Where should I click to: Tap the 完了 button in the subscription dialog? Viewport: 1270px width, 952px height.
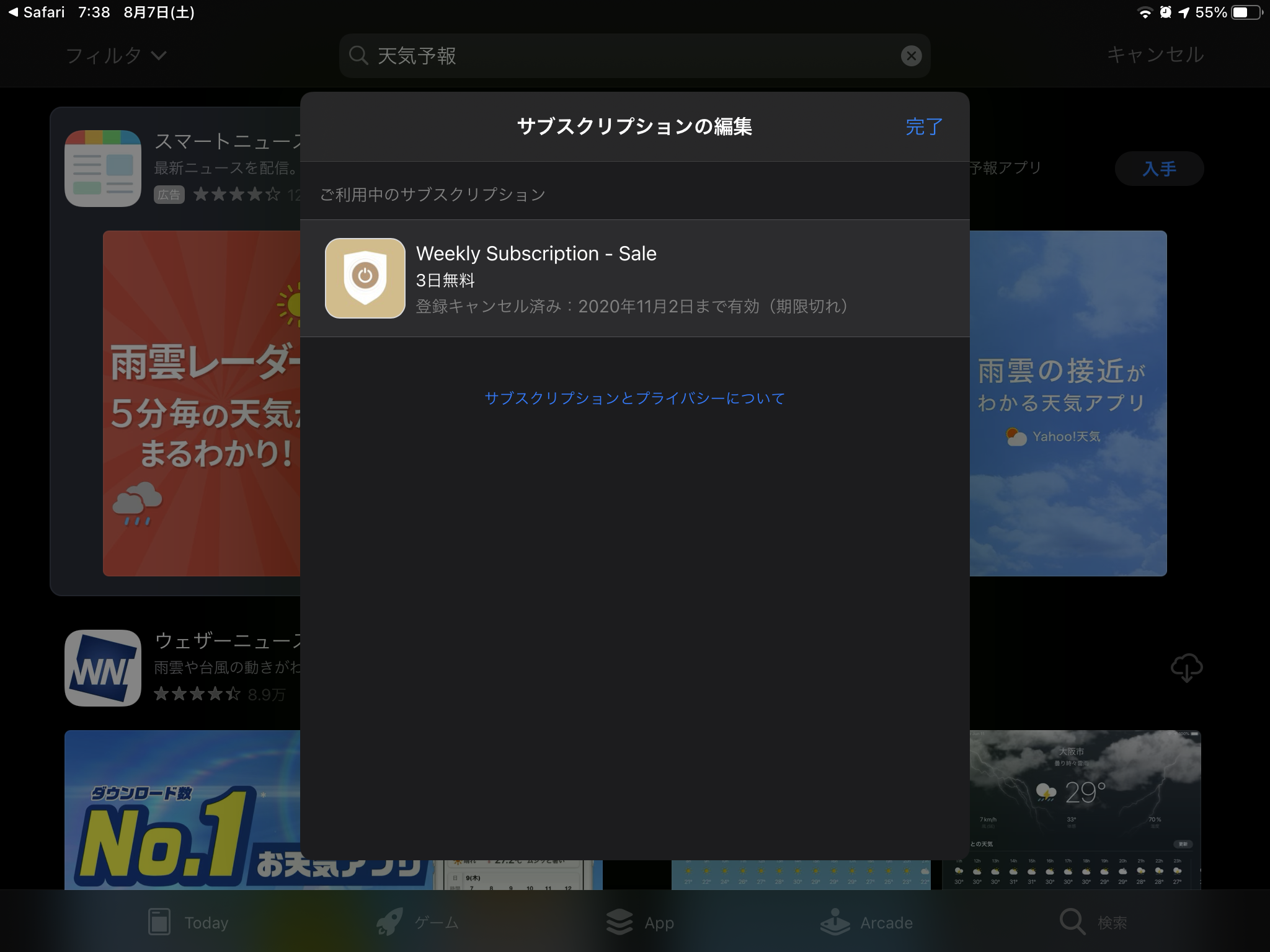tap(923, 126)
